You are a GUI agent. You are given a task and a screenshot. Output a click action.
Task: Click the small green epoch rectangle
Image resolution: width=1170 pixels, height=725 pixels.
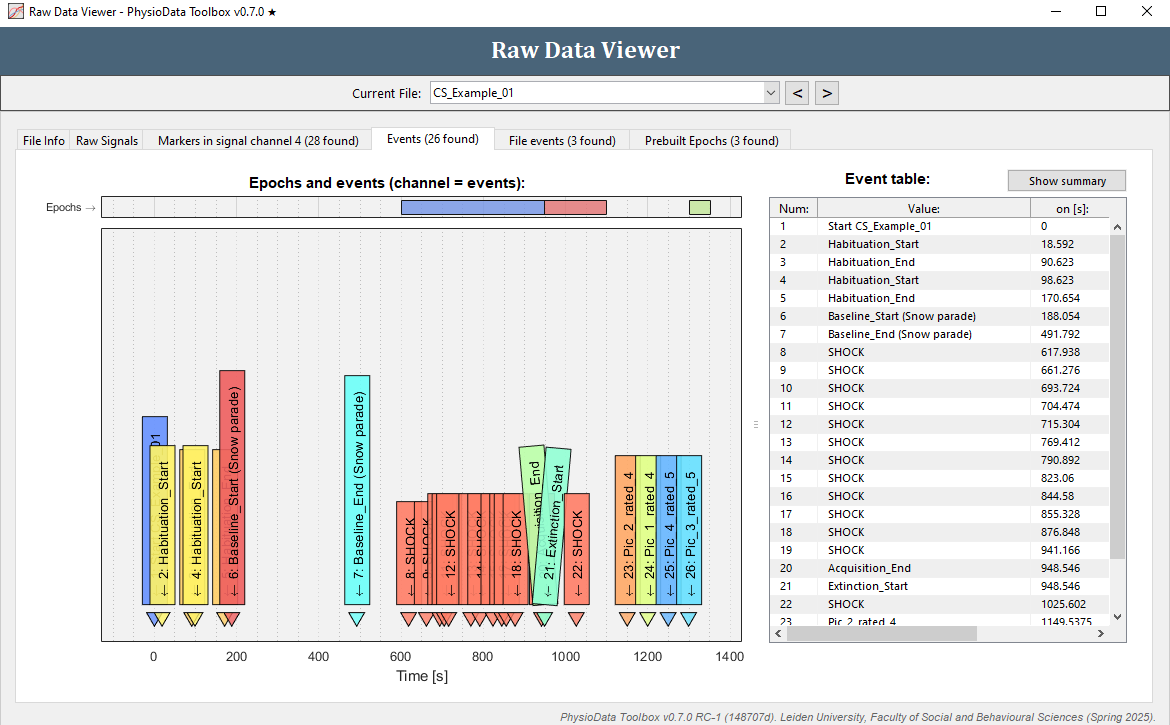click(699, 207)
